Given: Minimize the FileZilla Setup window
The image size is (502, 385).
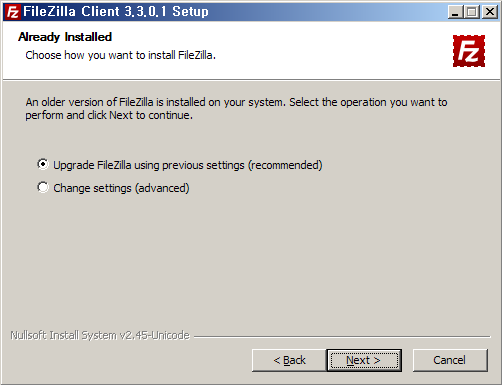Looking at the screenshot, I should (455, 12).
